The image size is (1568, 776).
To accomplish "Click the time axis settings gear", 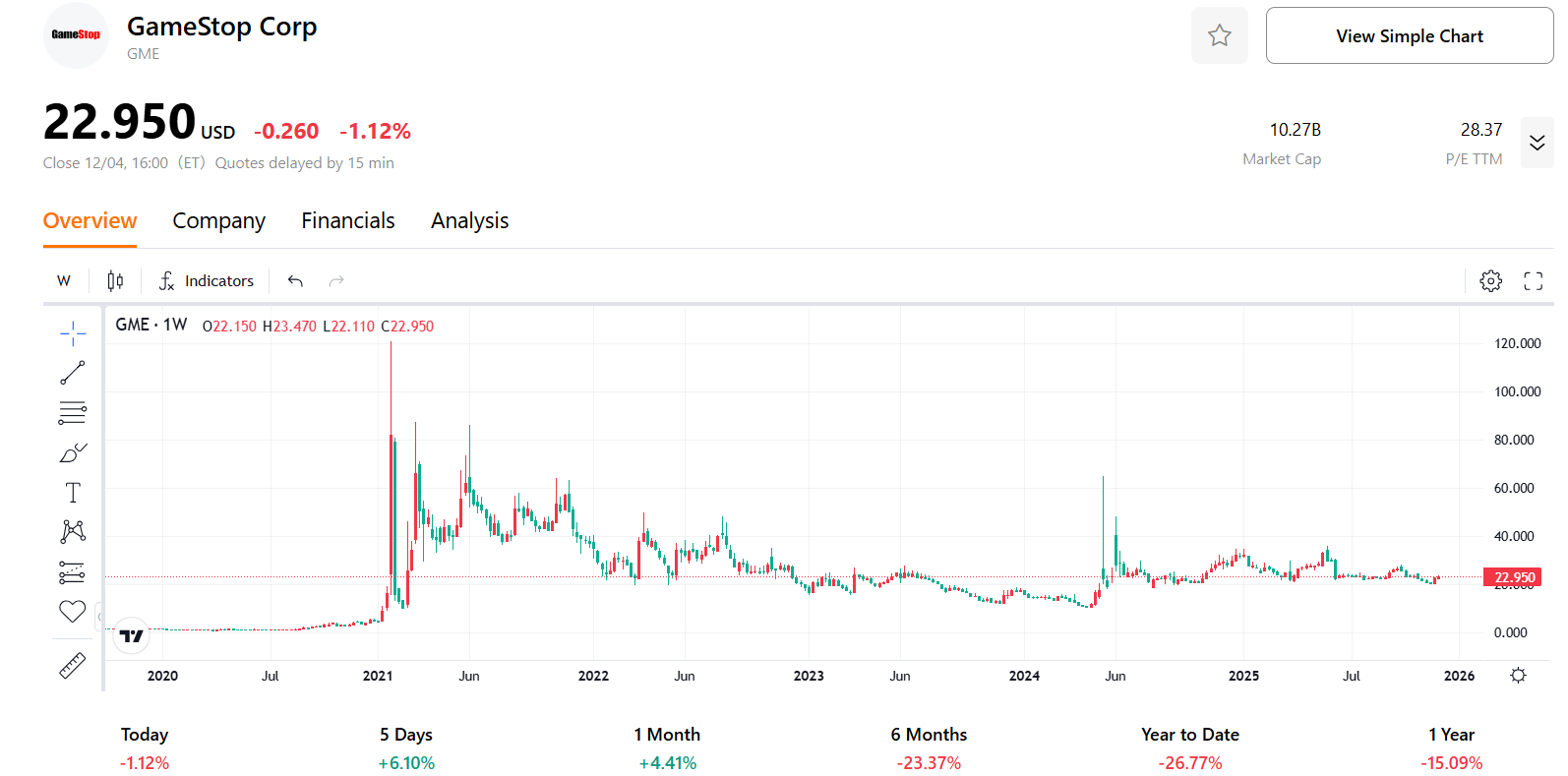I will click(x=1518, y=676).
